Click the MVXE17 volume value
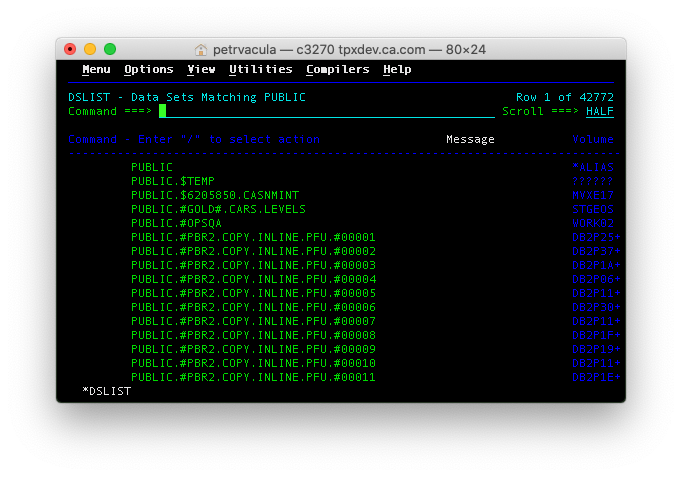This screenshot has width=682, height=477. coord(593,195)
